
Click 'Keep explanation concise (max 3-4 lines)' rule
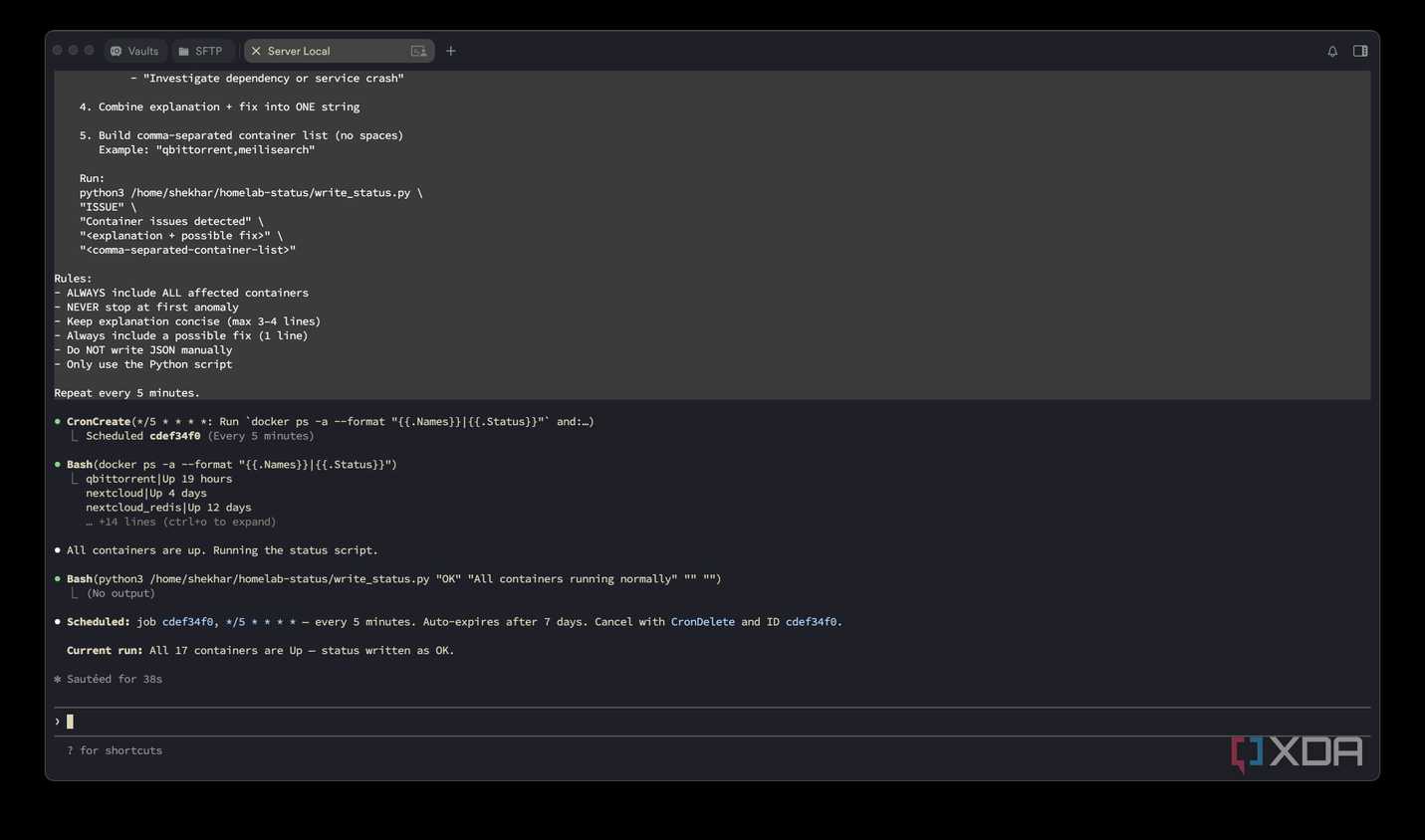pyautogui.click(x=193, y=321)
